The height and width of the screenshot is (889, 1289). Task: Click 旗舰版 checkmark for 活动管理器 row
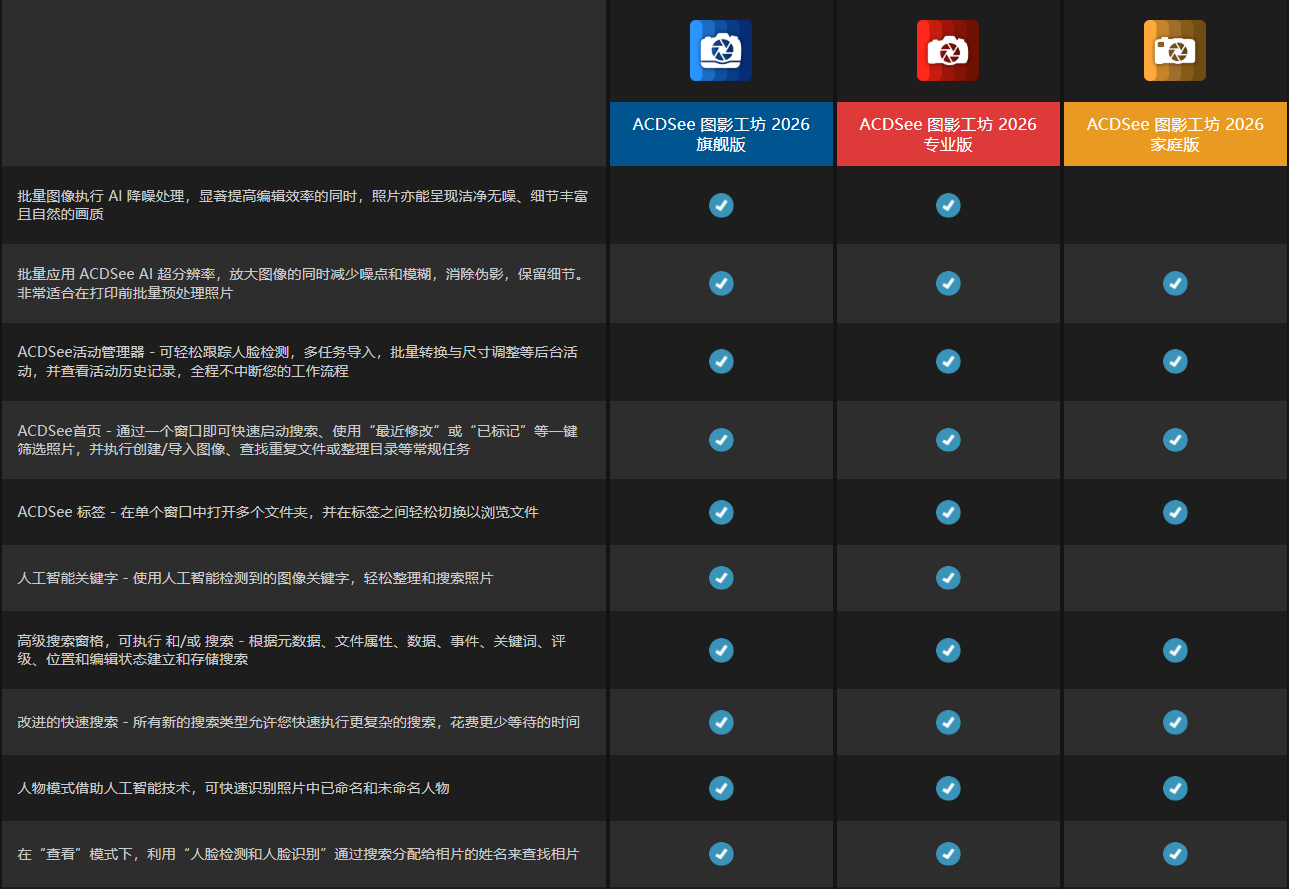click(x=721, y=361)
